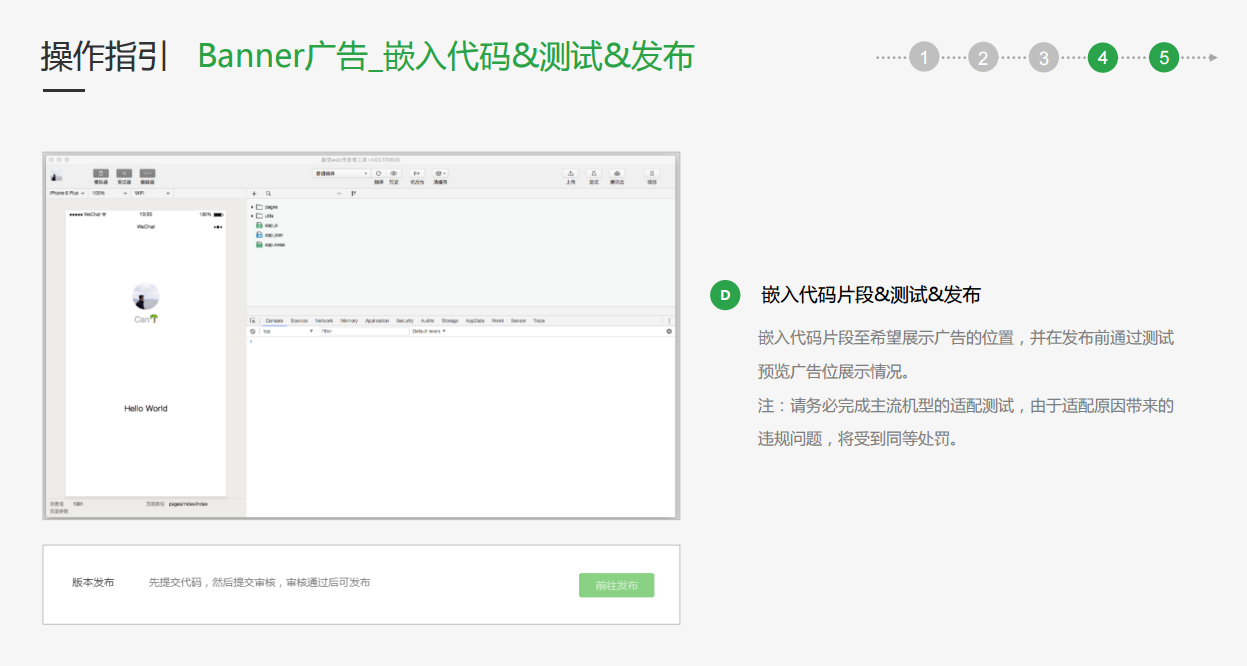Click step 4 in the progress indicator
The width and height of the screenshot is (1247, 666).
[x=1103, y=58]
